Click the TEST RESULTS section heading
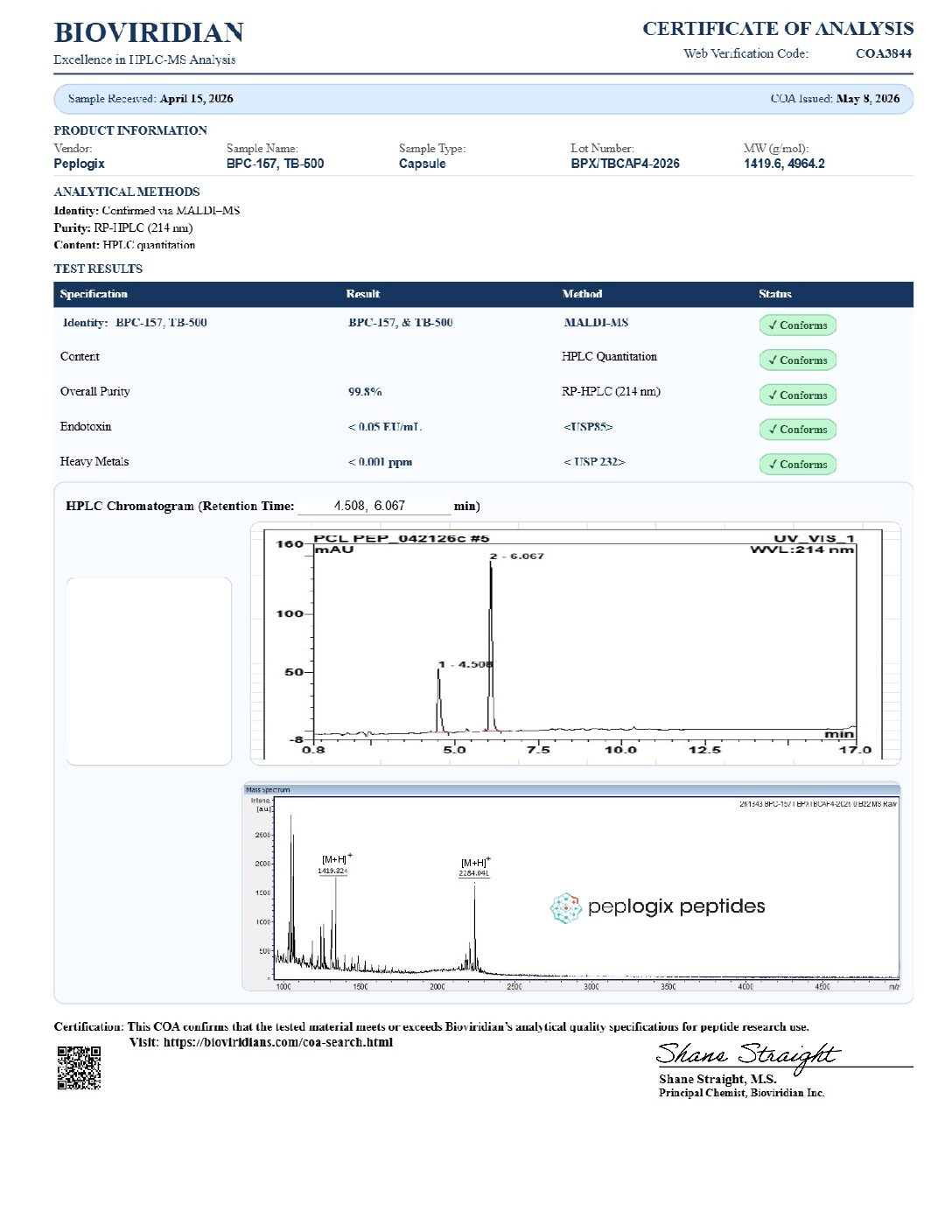The width and height of the screenshot is (952, 1232). tap(98, 269)
